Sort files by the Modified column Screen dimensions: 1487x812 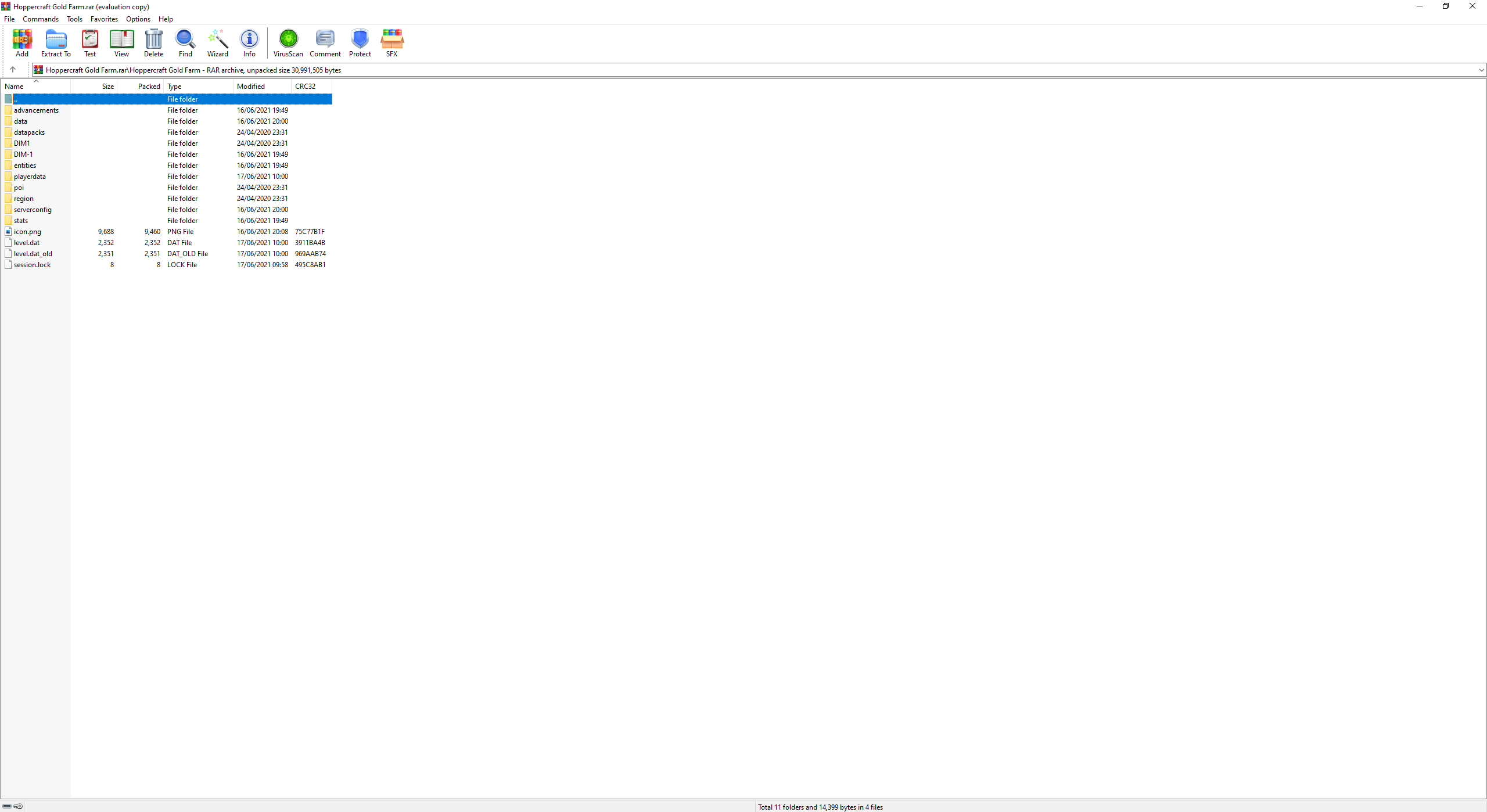click(x=263, y=87)
